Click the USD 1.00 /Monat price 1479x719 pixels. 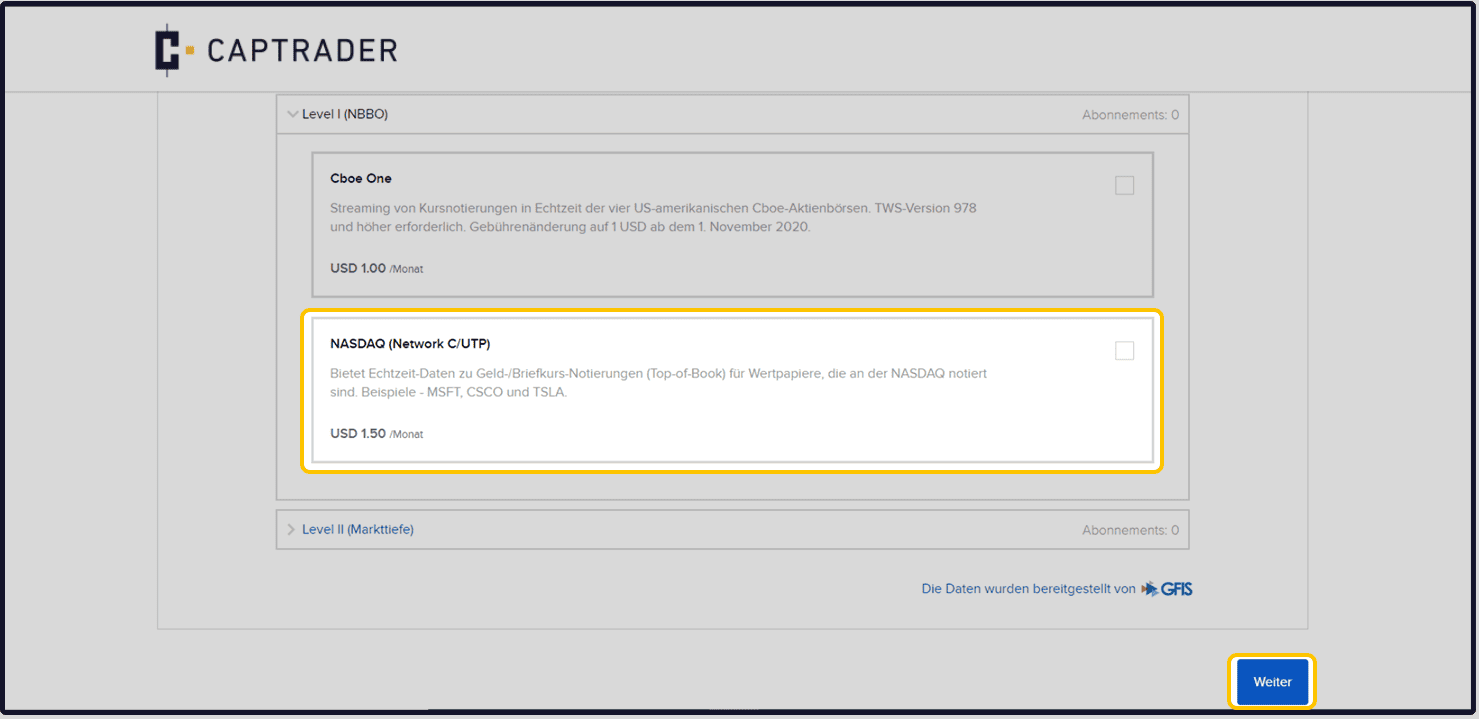[376, 268]
